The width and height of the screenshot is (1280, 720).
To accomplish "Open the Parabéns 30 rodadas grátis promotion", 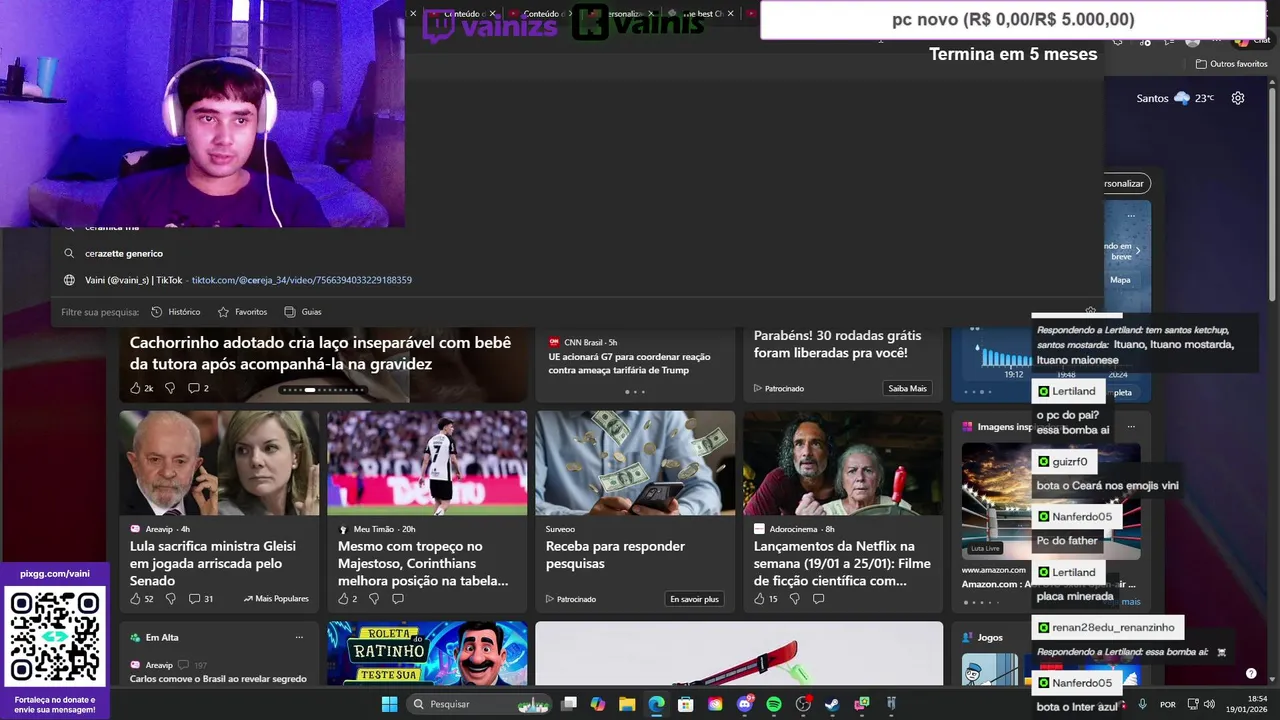I will click(x=838, y=345).
